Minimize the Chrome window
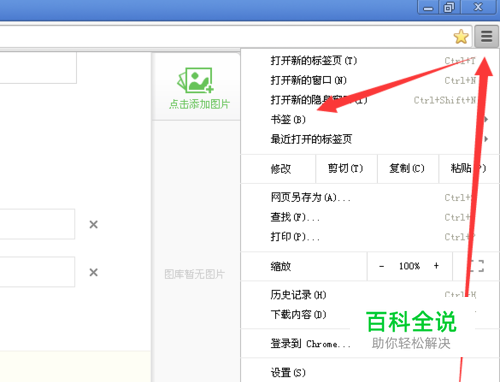Viewport: 500px width, 382px height. tap(428, 7)
